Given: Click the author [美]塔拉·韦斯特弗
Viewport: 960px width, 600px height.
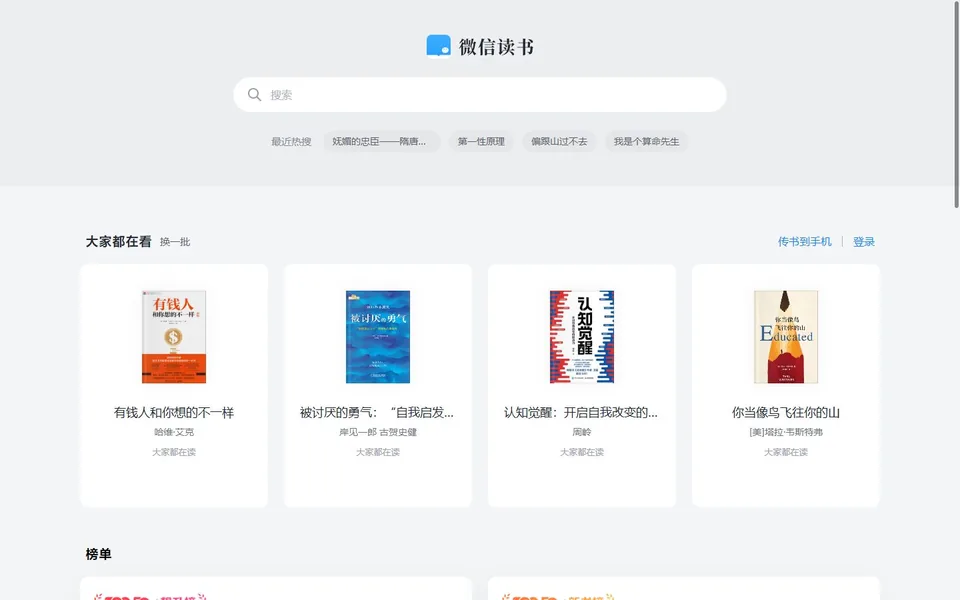Looking at the screenshot, I should (786, 432).
